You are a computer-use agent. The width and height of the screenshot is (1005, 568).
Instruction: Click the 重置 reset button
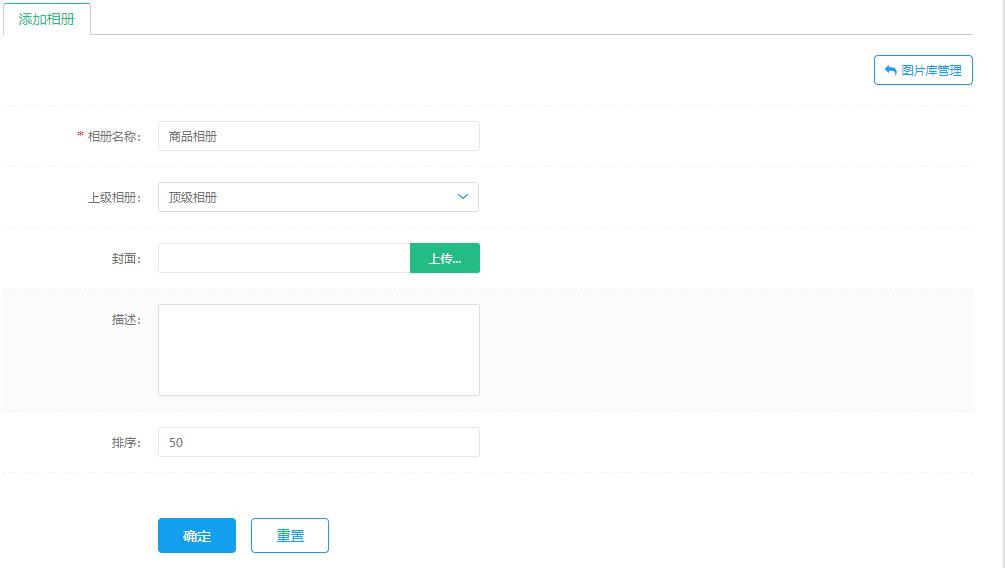(290, 535)
